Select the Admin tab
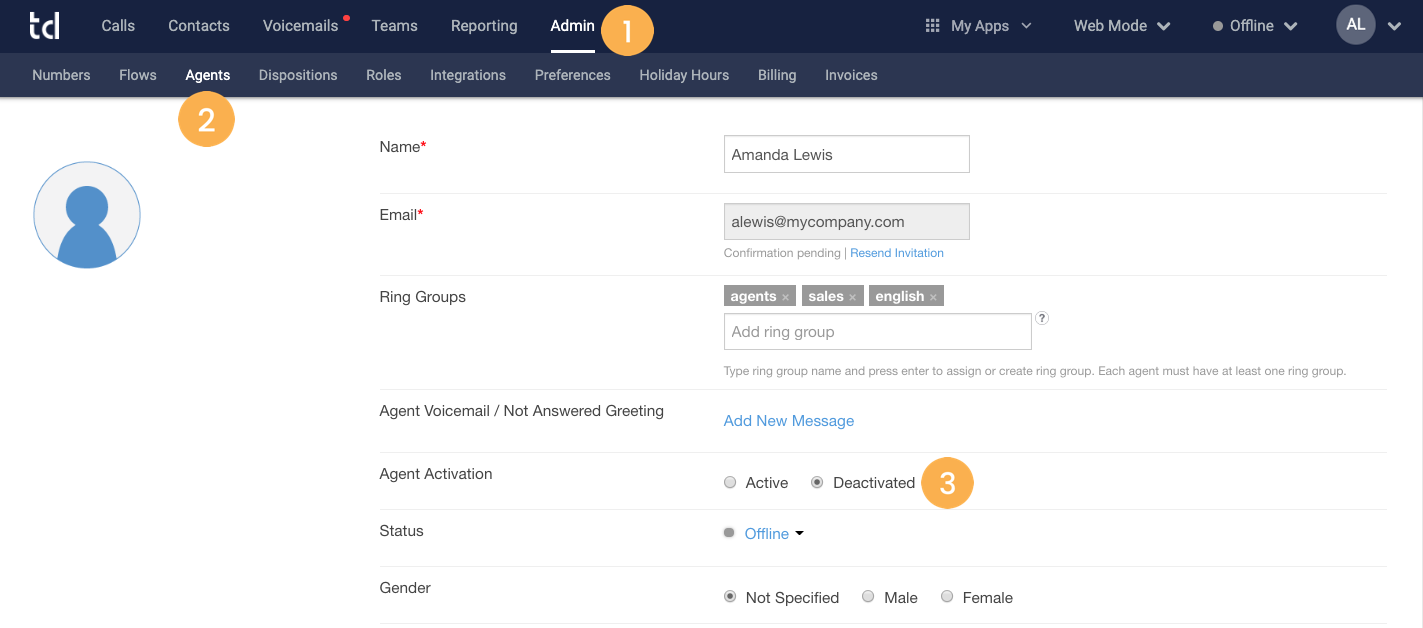Image resolution: width=1423 pixels, height=628 pixels. [573, 26]
